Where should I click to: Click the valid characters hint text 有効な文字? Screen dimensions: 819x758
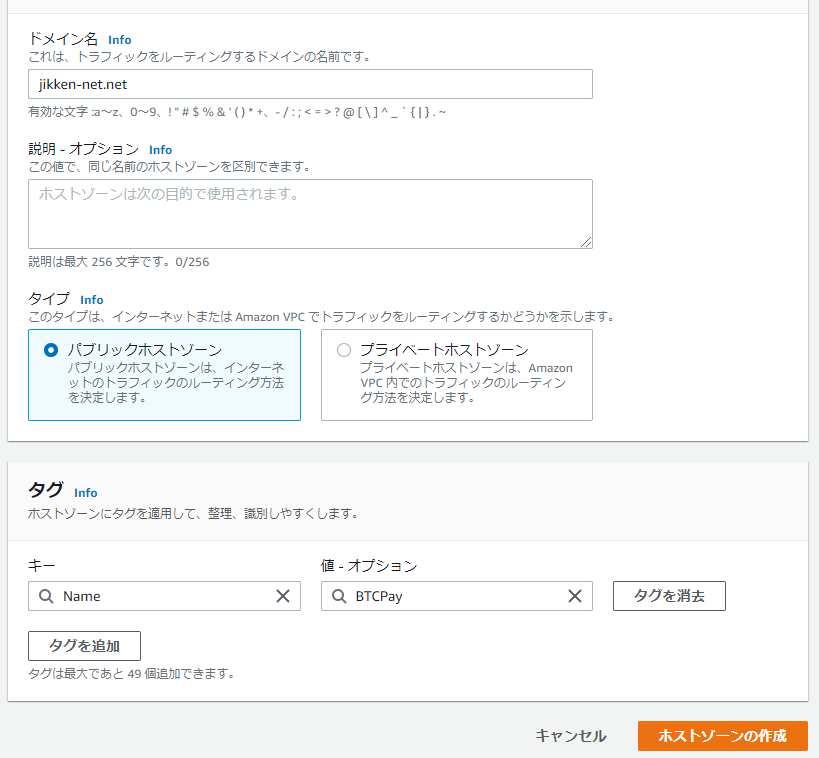(x=237, y=112)
